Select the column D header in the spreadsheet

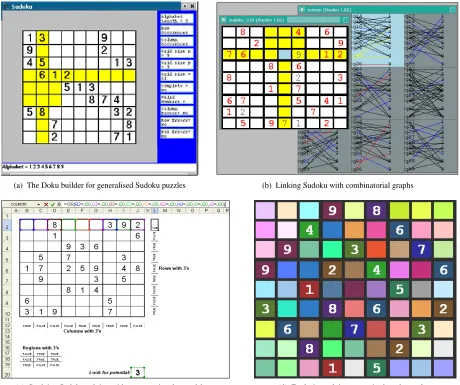click(54, 211)
